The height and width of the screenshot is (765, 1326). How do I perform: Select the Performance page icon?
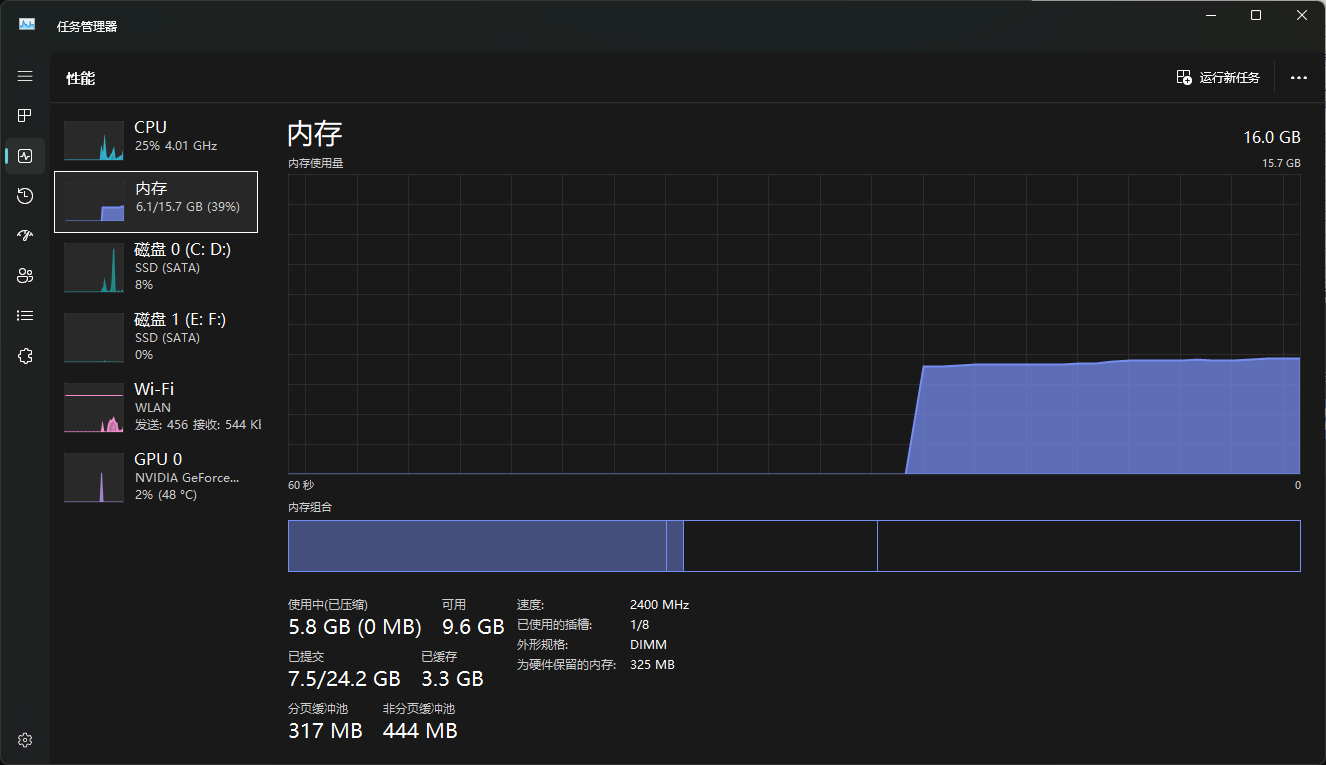25,156
